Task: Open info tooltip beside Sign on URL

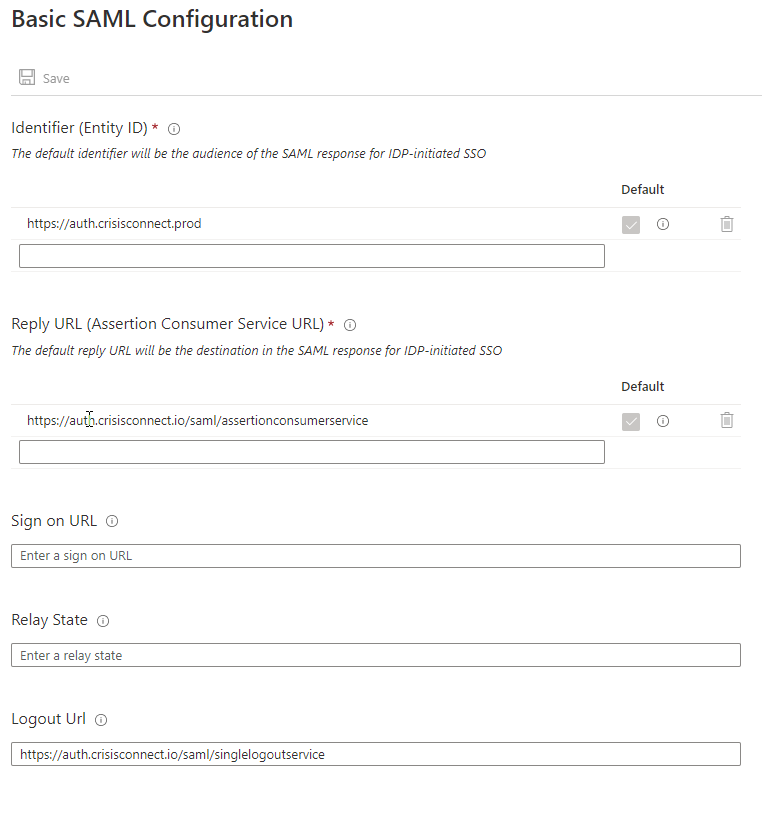Action: [x=112, y=521]
